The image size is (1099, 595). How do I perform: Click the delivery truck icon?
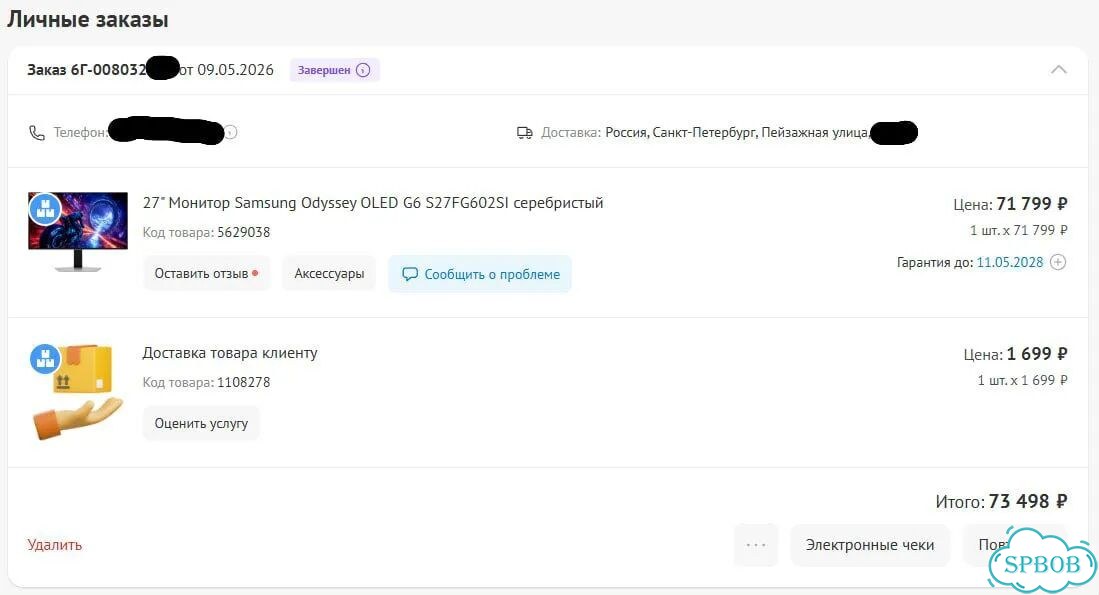pos(524,132)
